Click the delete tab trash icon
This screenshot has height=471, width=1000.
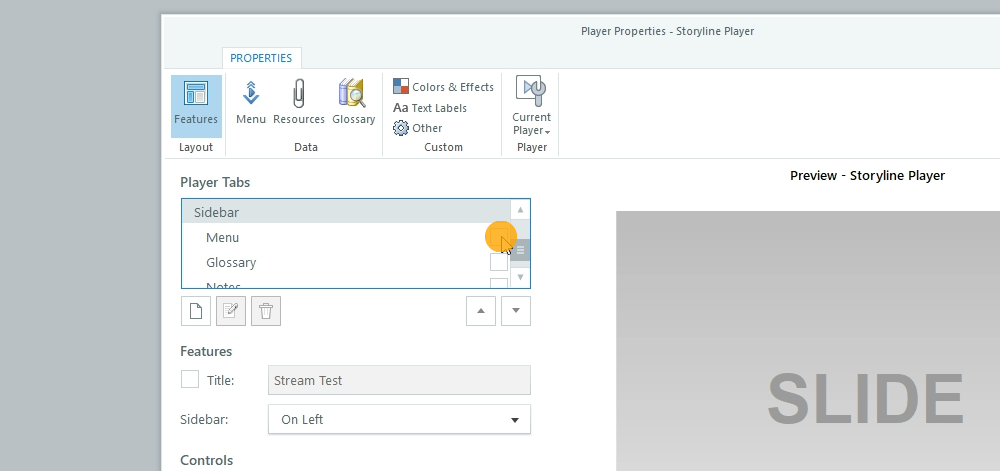pyautogui.click(x=266, y=311)
